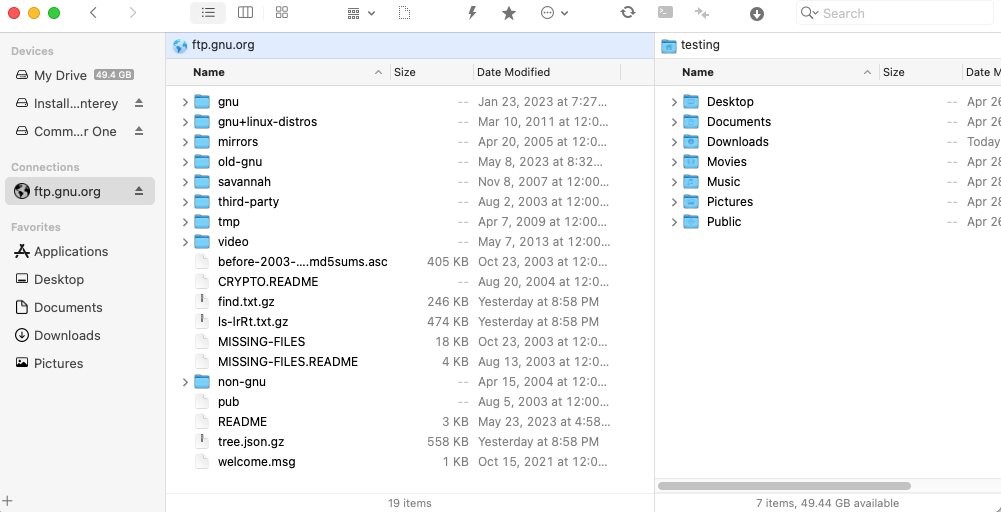Expand the savannah folder

point(185,182)
